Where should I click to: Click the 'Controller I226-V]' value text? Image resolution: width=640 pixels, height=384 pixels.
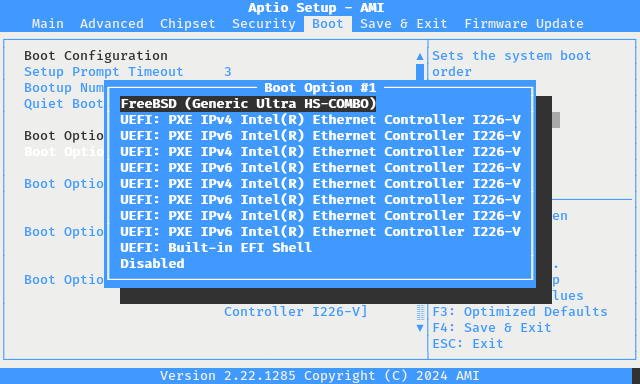pyautogui.click(x=296, y=312)
